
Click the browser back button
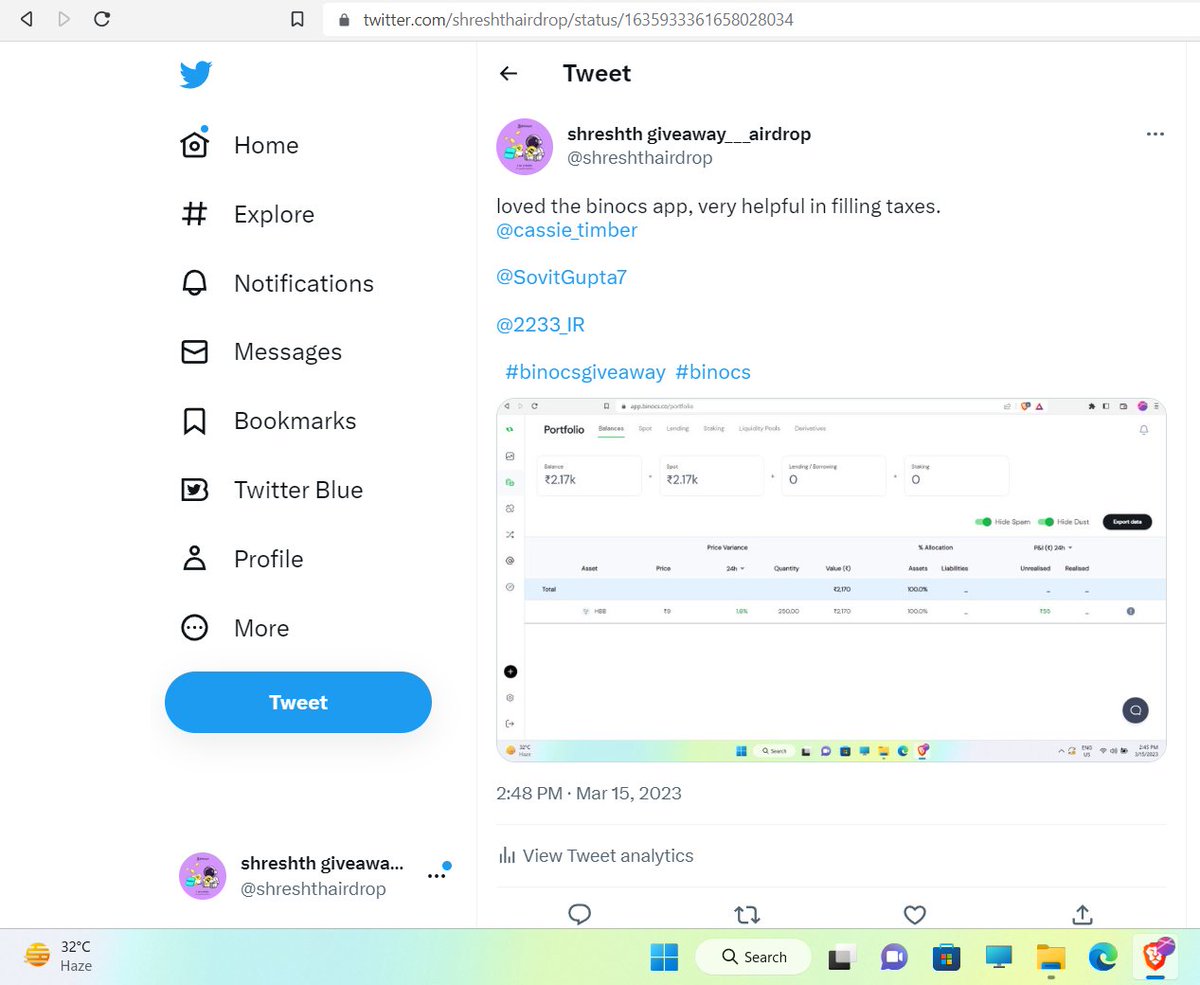pos(27,19)
